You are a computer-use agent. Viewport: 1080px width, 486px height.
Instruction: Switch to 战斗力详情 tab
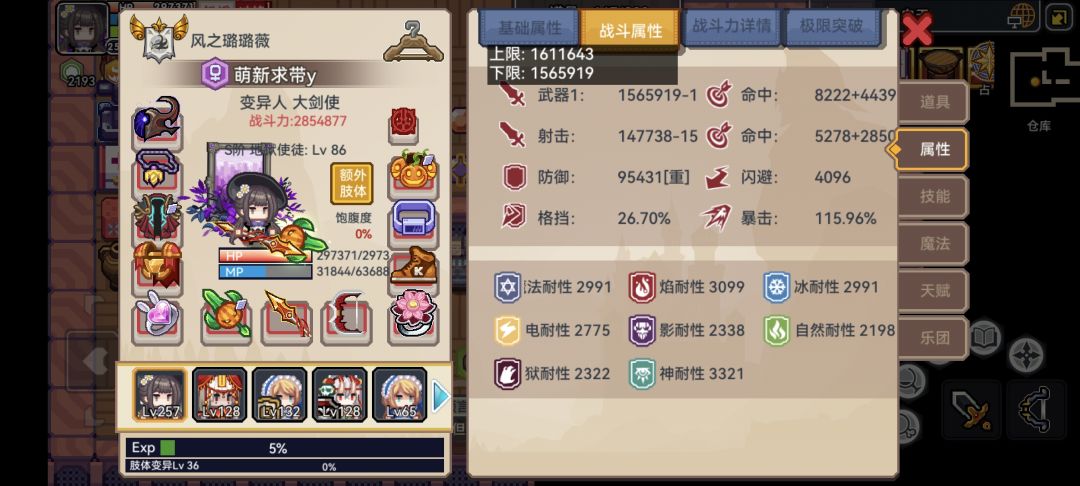click(731, 28)
